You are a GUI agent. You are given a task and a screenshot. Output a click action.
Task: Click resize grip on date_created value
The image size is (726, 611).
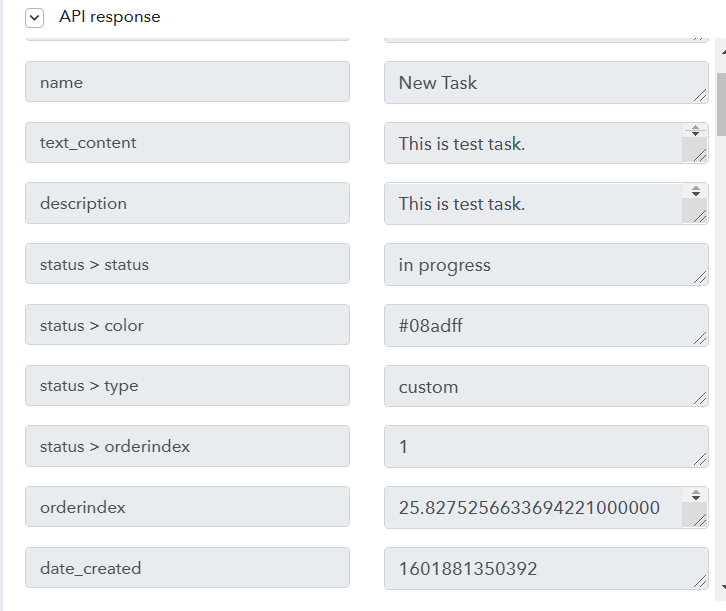click(x=700, y=581)
